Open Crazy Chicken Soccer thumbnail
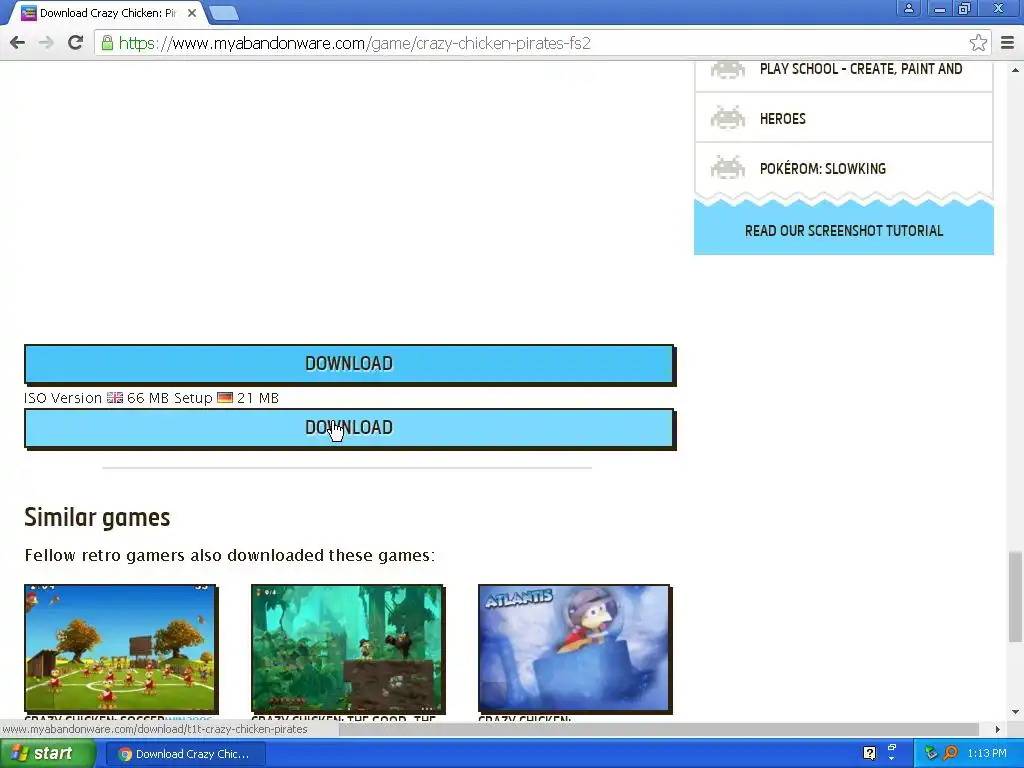Image resolution: width=1024 pixels, height=768 pixels. [x=121, y=648]
